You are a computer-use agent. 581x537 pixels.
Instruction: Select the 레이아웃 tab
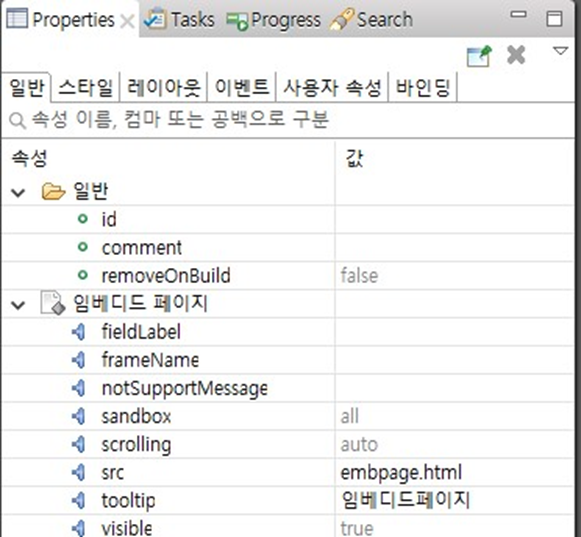tap(163, 87)
